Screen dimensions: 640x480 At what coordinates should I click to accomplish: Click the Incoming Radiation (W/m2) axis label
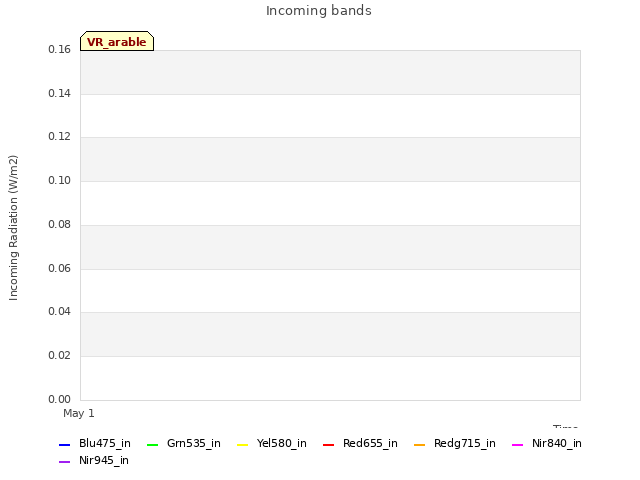[x=13, y=228]
